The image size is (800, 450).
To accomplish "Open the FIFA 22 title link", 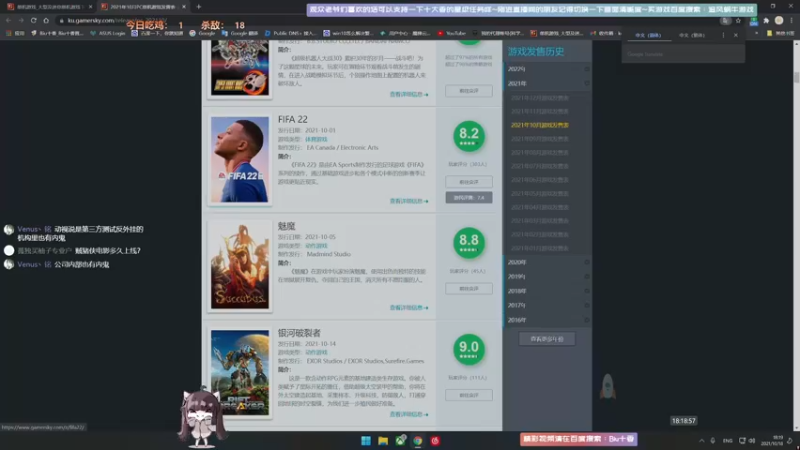I will pyautogui.click(x=292, y=119).
